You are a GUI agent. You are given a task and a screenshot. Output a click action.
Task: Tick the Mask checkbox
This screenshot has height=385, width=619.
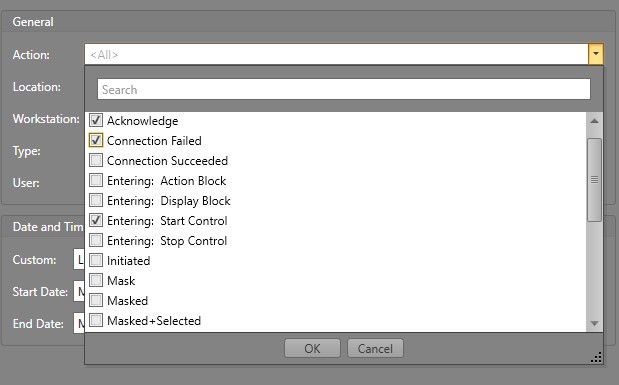click(96, 280)
